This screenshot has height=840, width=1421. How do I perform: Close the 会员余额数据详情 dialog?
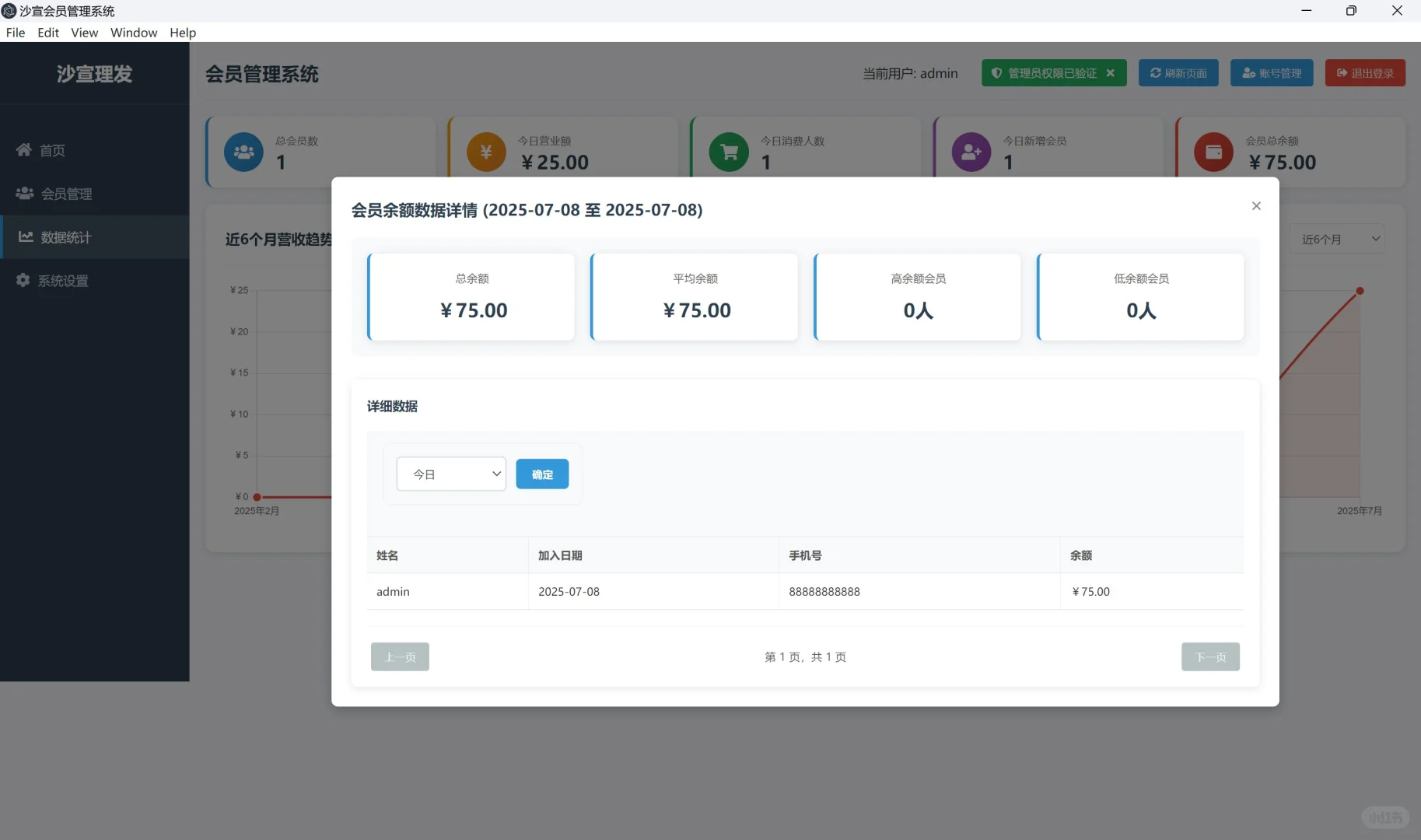(x=1256, y=206)
